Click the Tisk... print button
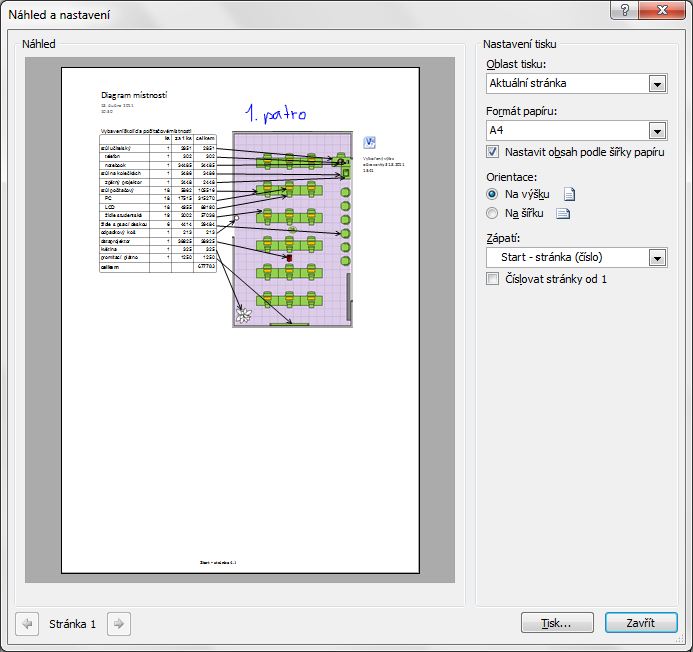693x652 pixels. tap(557, 623)
